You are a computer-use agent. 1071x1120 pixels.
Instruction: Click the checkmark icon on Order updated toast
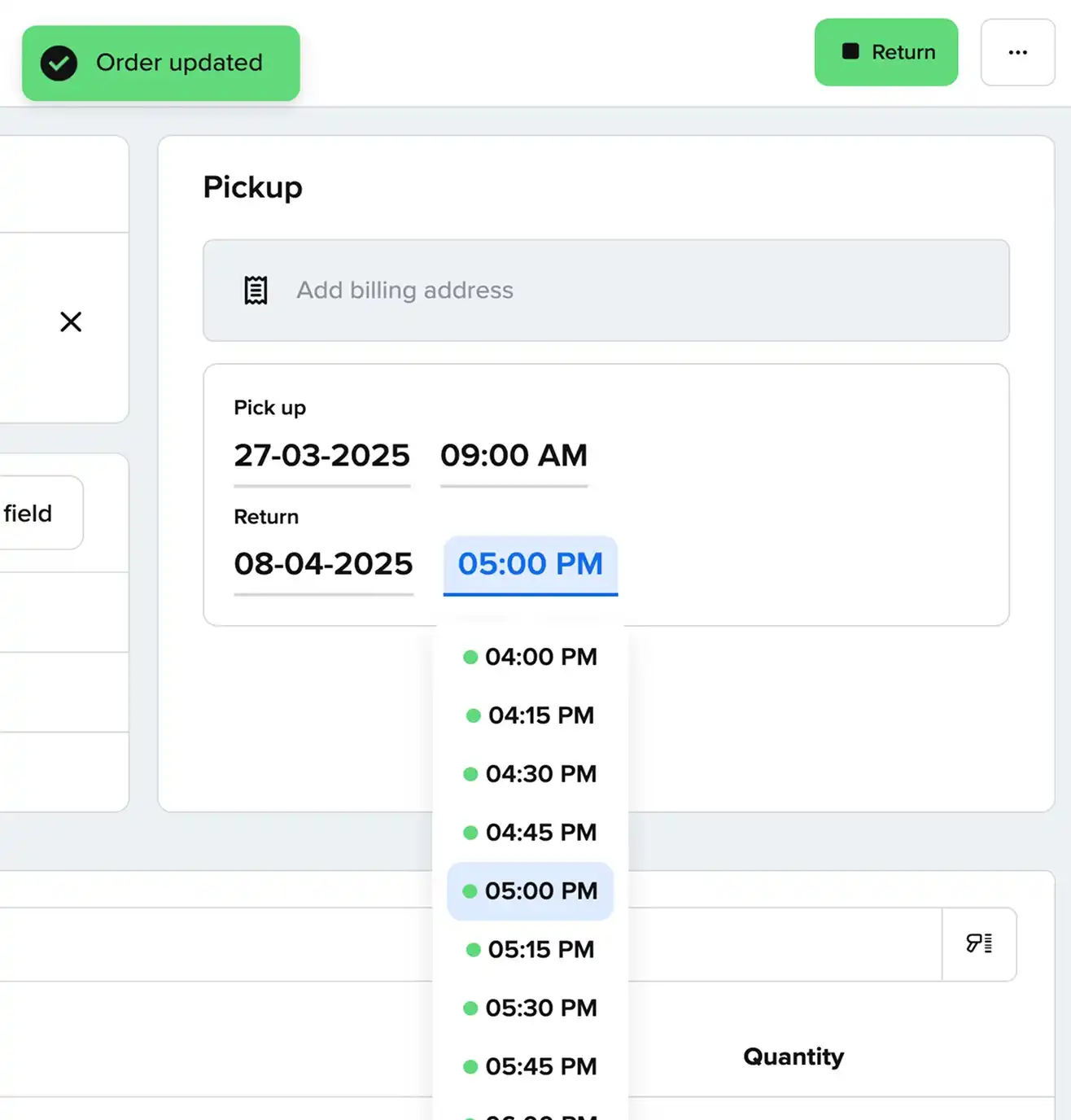coord(58,63)
